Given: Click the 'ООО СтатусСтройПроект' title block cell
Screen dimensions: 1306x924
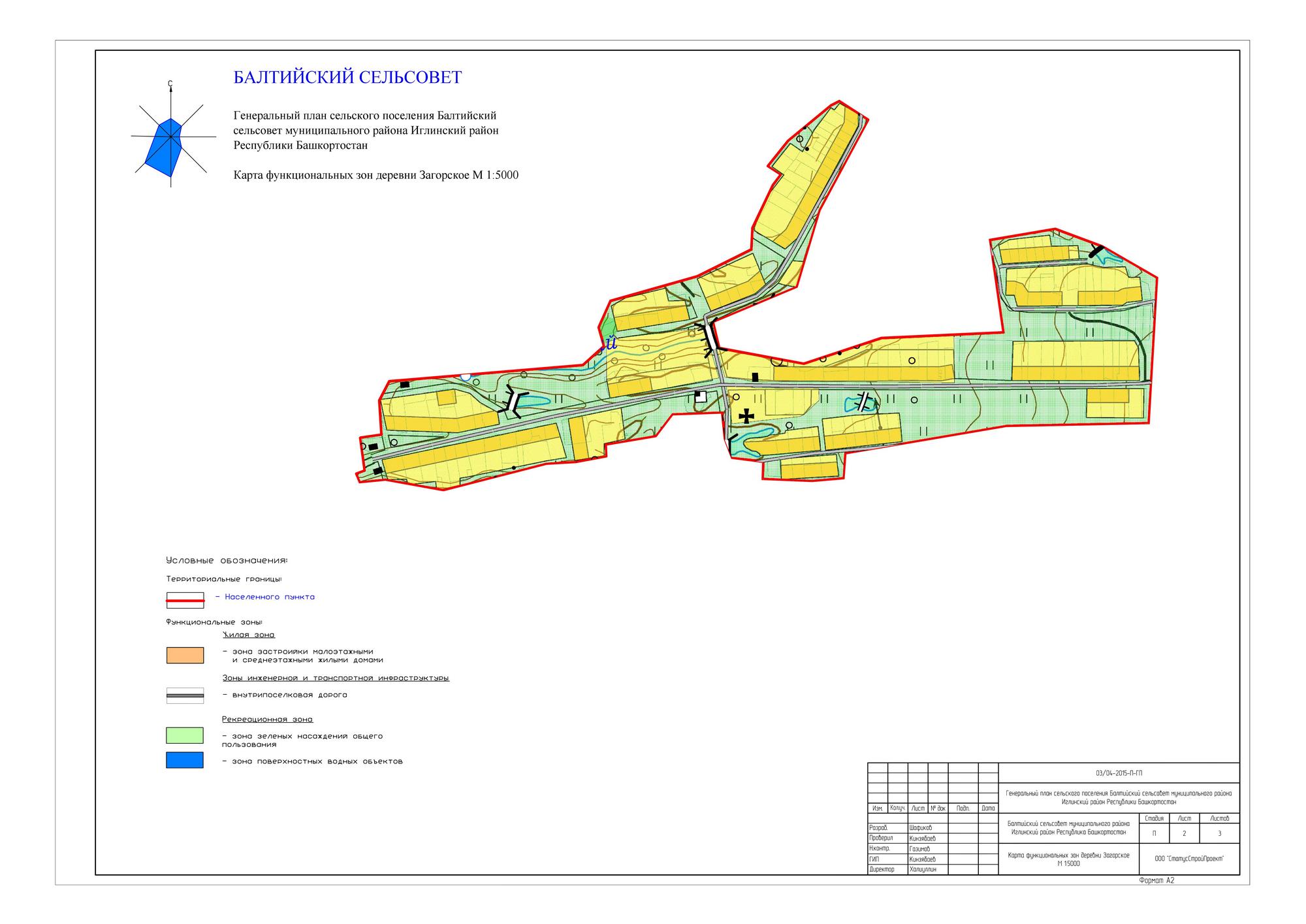Looking at the screenshot, I should point(1188,859).
